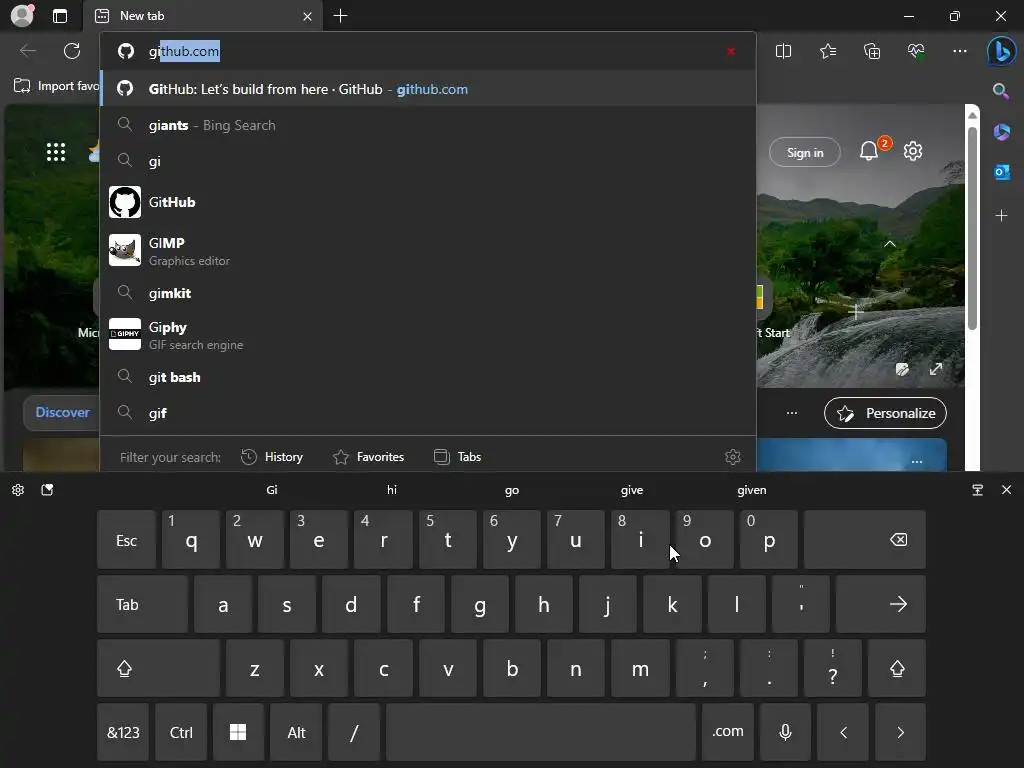Open the sidebar Search icon
This screenshot has width=1024, height=768.
[x=1001, y=91]
